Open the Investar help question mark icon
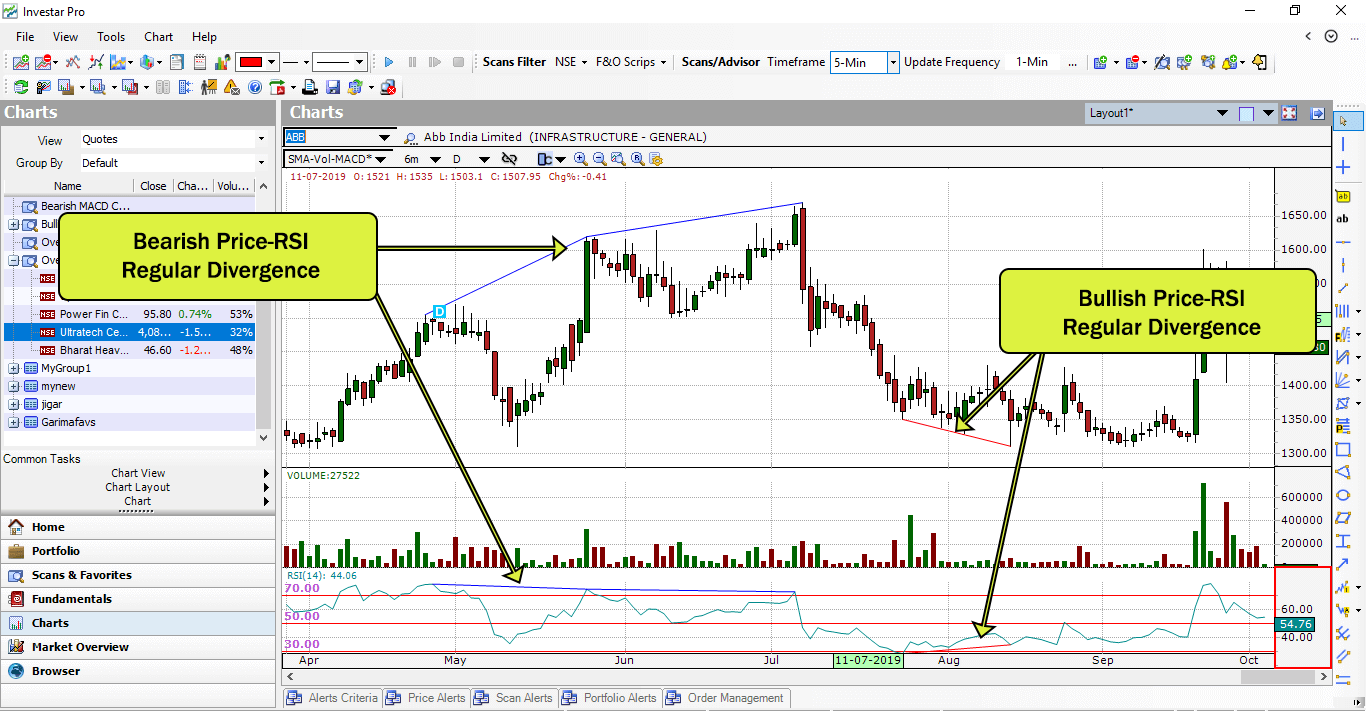The height and width of the screenshot is (711, 1366). [255, 87]
